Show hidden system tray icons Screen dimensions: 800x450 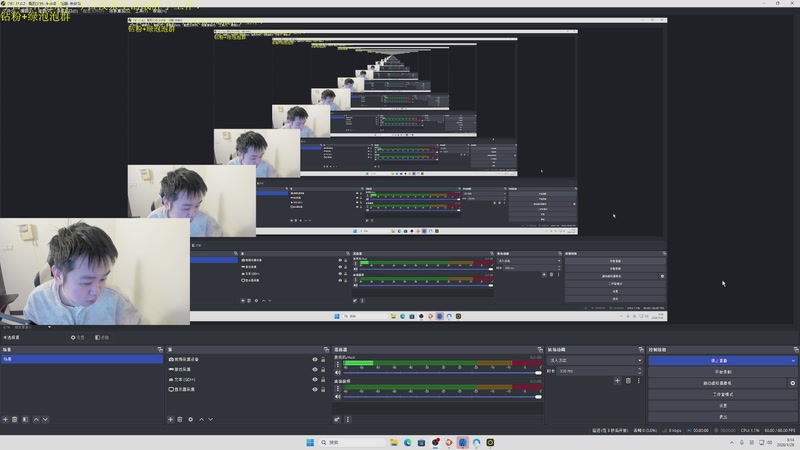pyautogui.click(x=732, y=442)
